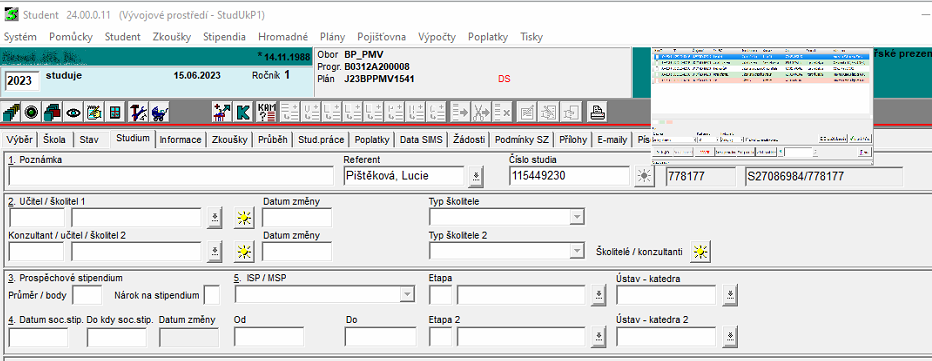Open the Plány menu

[332, 37]
